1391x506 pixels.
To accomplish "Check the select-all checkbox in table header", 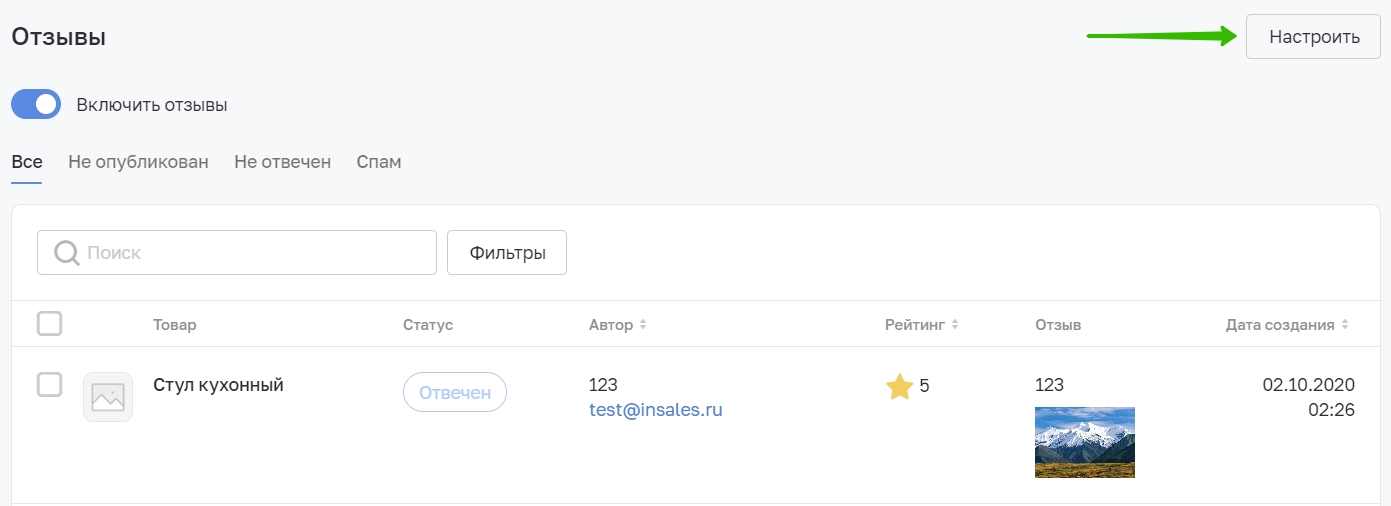I will point(49,324).
